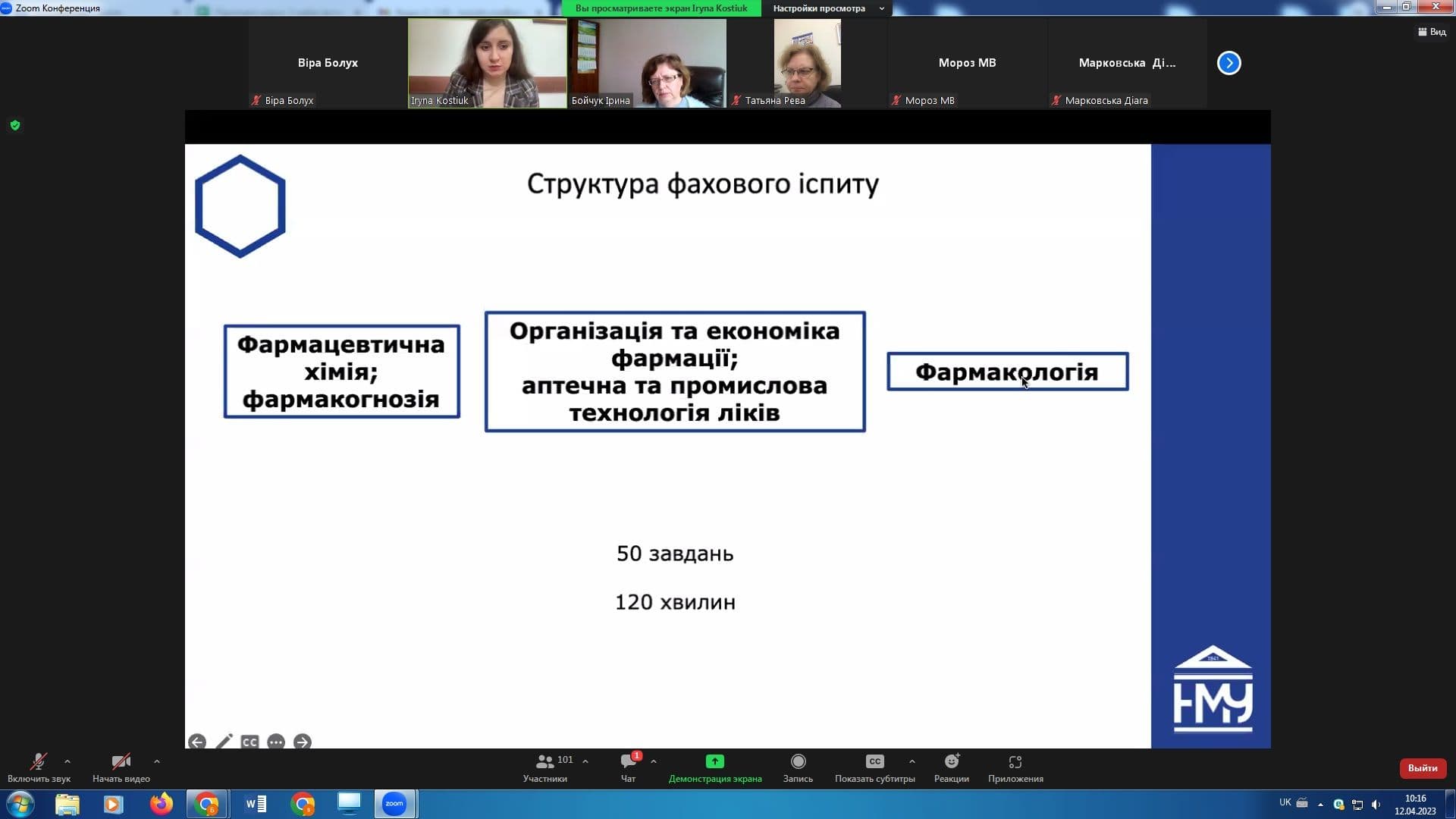Open the Реакции reactions menu
Viewport: 1456px width, 819px height.
click(x=952, y=767)
